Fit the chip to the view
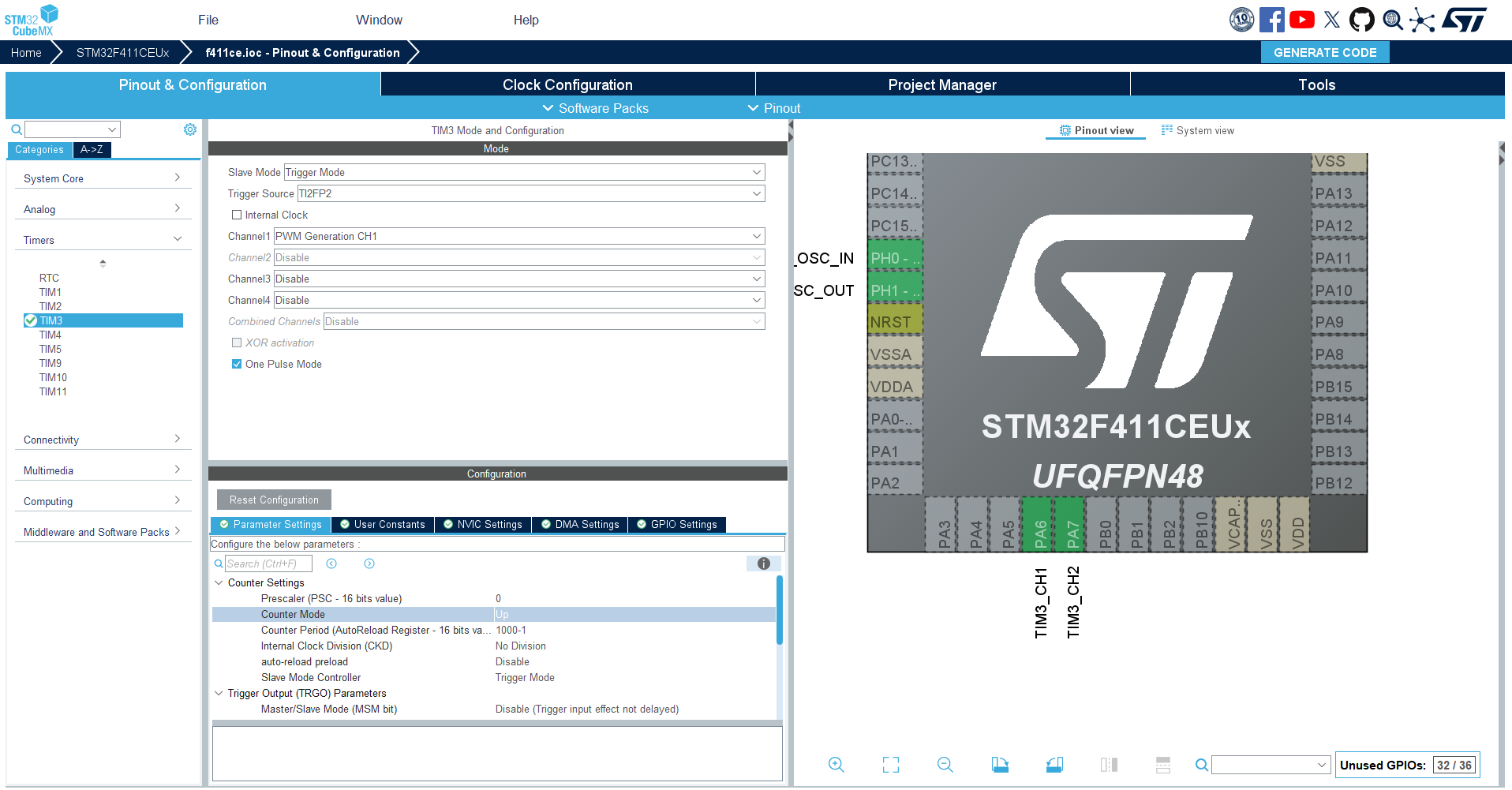Screen dimensions: 1512x790 (x=891, y=765)
